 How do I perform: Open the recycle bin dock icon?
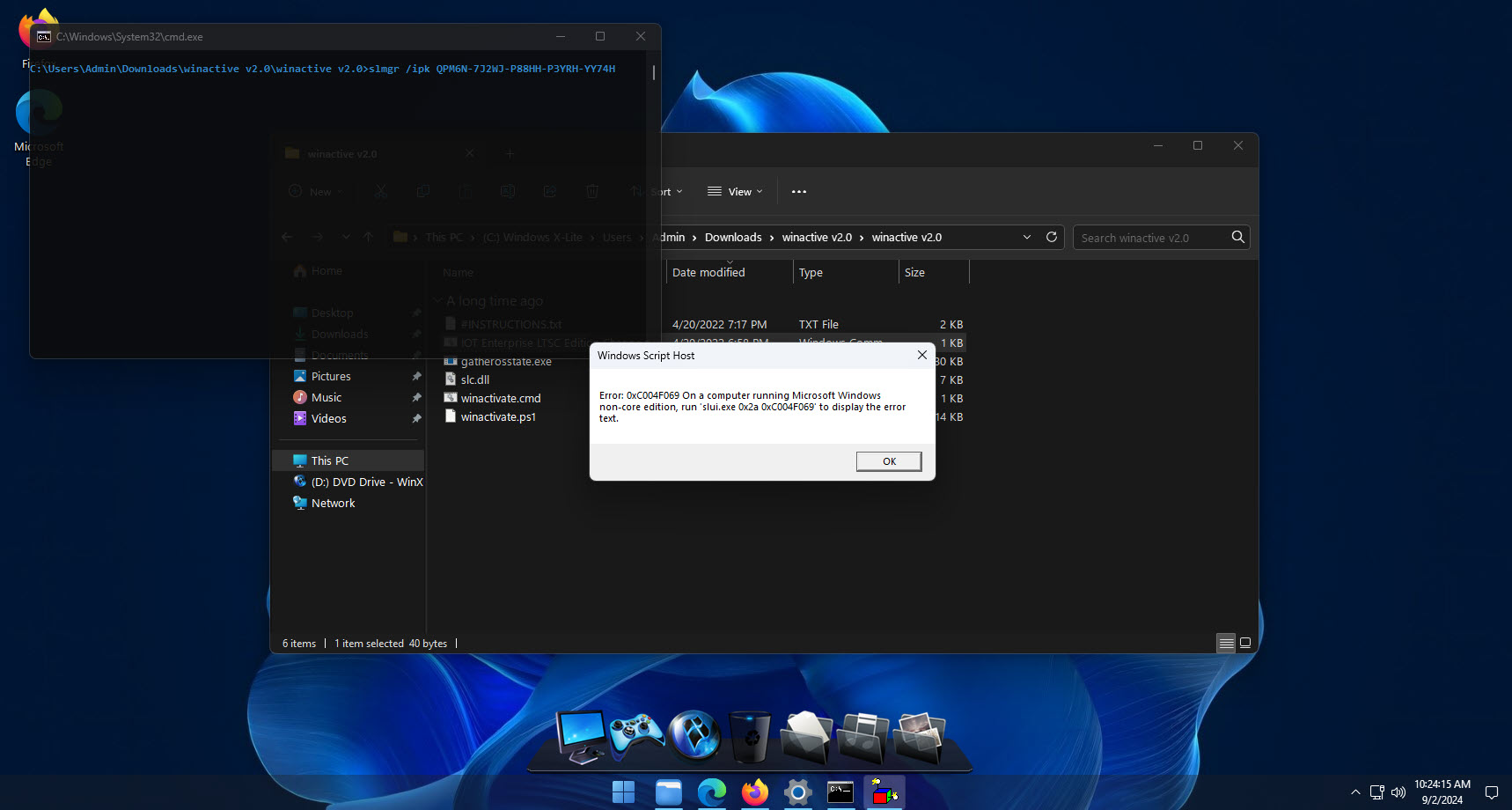pos(751,737)
